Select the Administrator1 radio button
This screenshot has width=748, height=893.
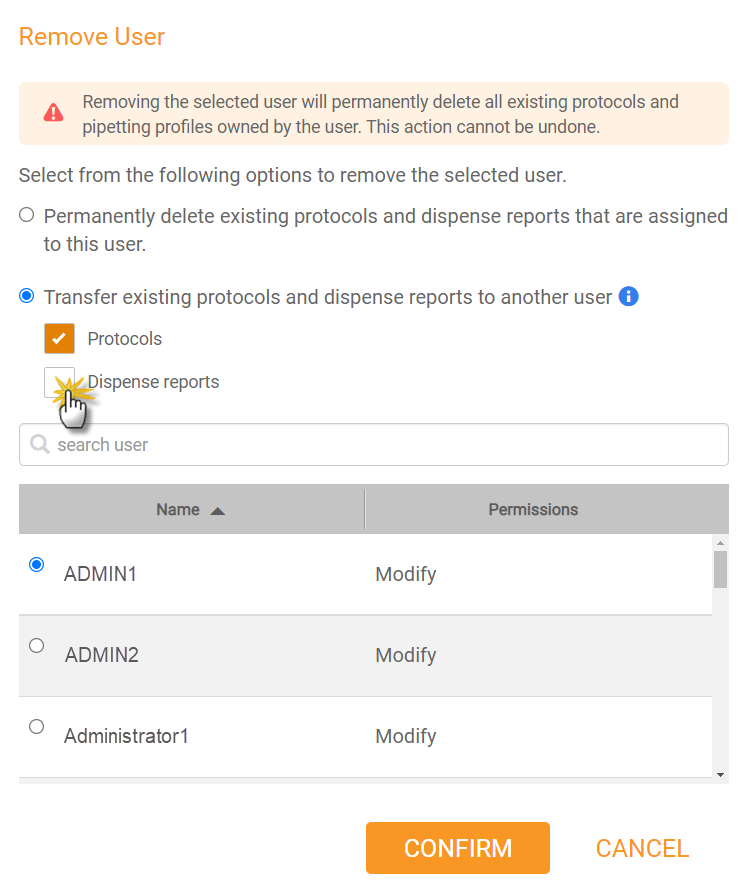(x=36, y=726)
